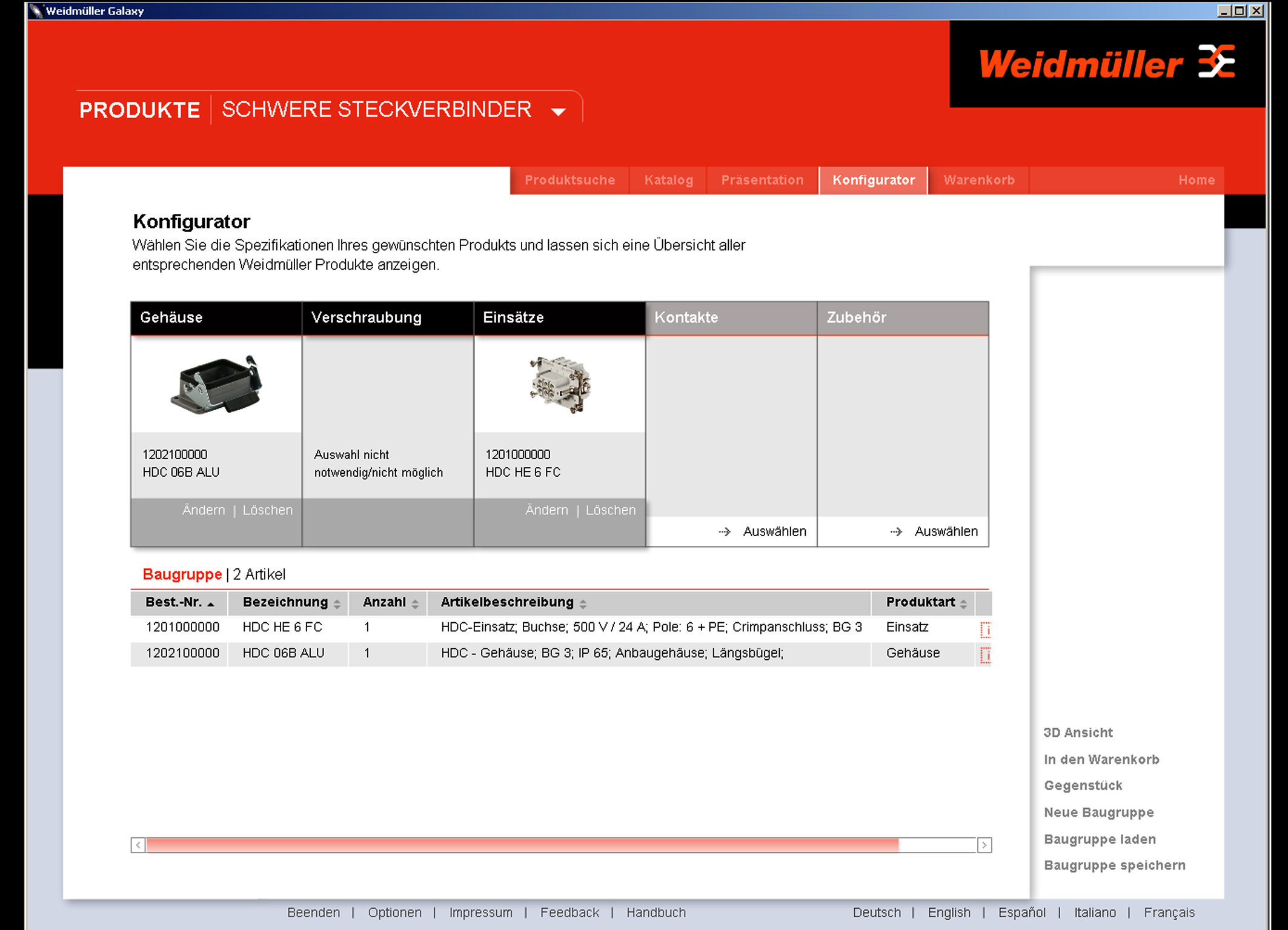Click the Weidmüller logo

point(1106,64)
